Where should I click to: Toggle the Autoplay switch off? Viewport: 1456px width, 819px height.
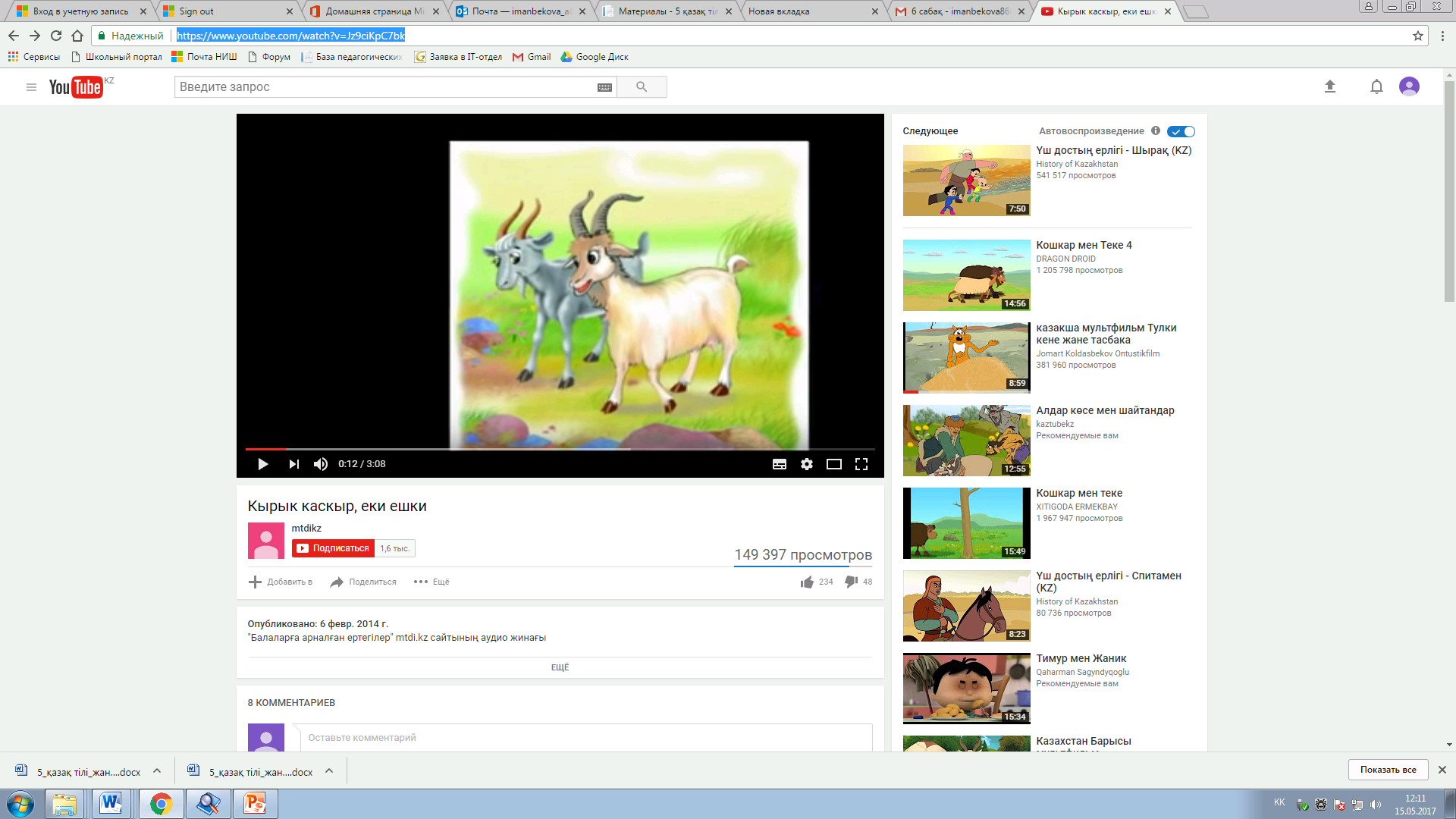coord(1181,131)
